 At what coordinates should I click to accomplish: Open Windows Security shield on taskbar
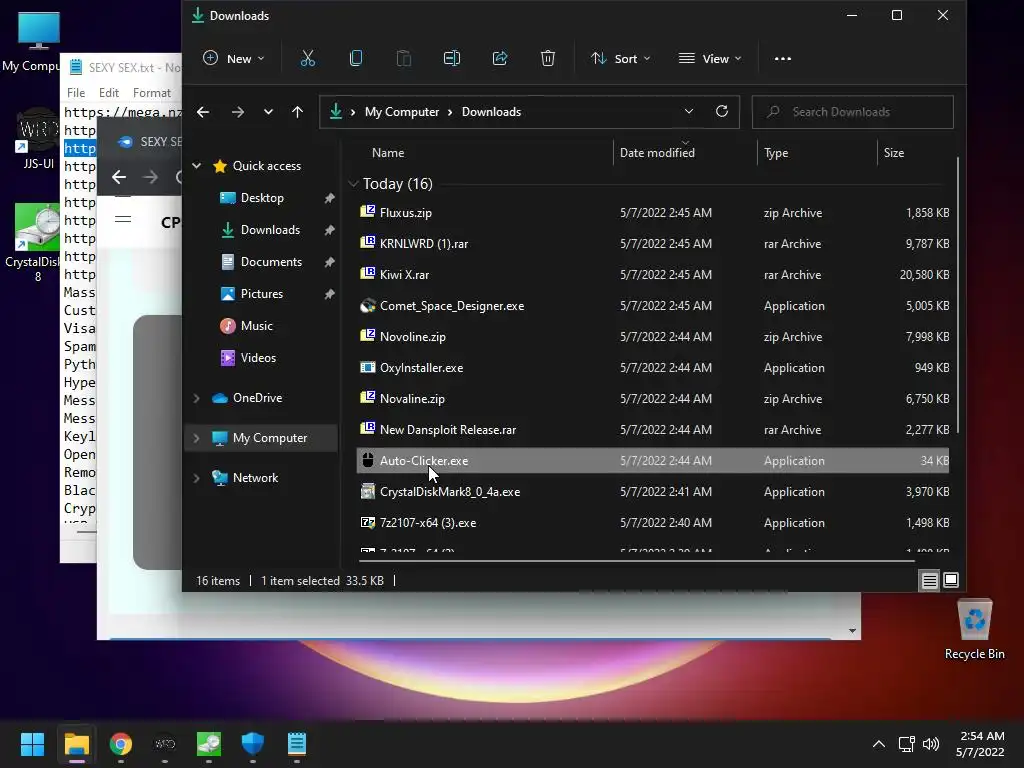pyautogui.click(x=253, y=744)
